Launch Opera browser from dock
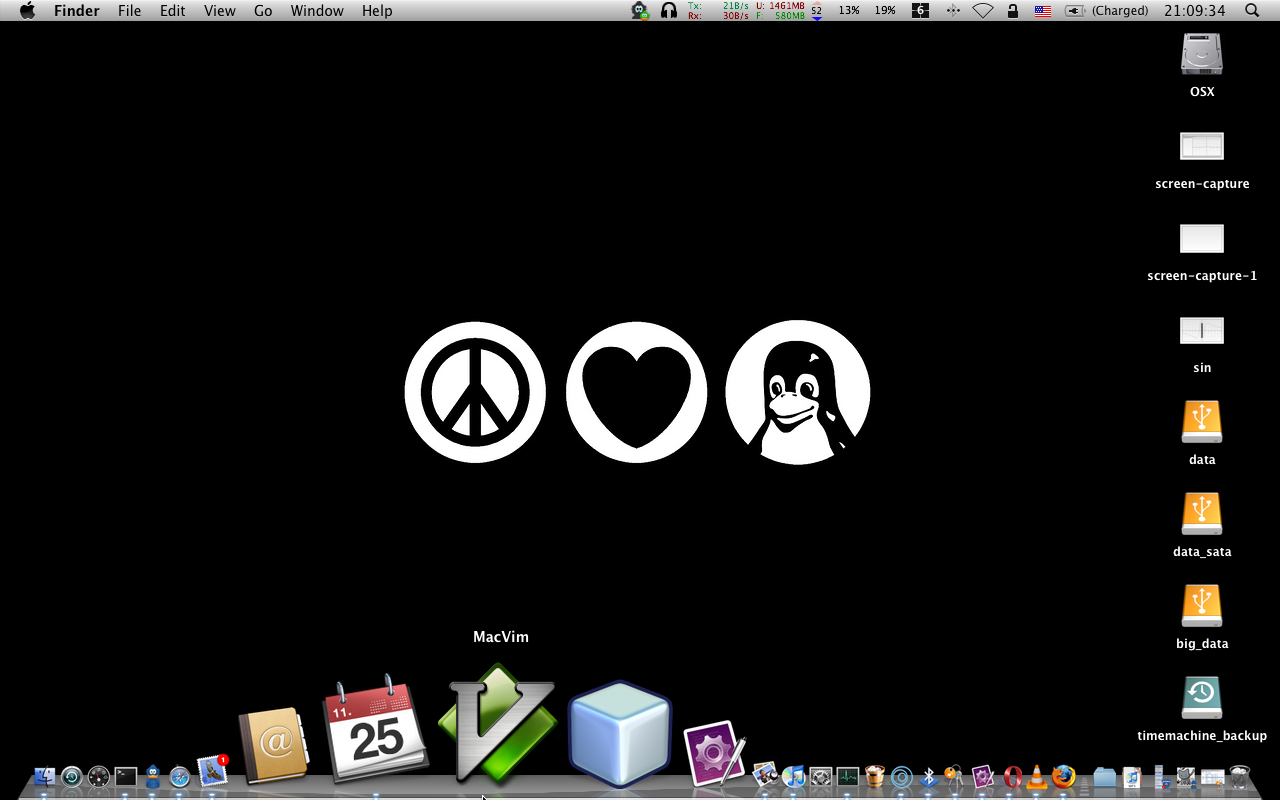 [1012, 776]
